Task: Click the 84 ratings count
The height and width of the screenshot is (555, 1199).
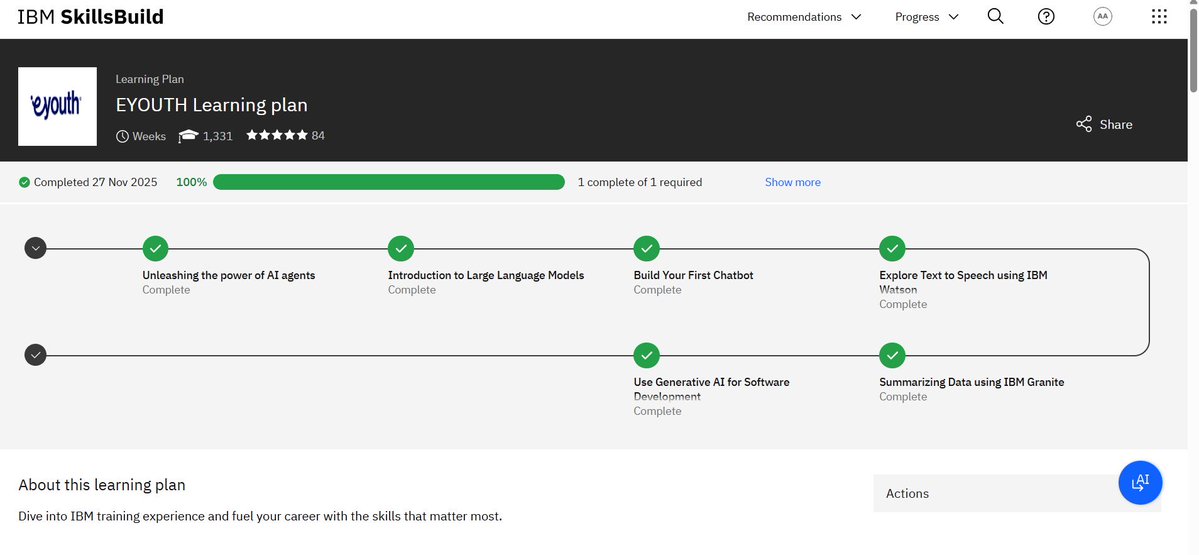Action: point(318,135)
